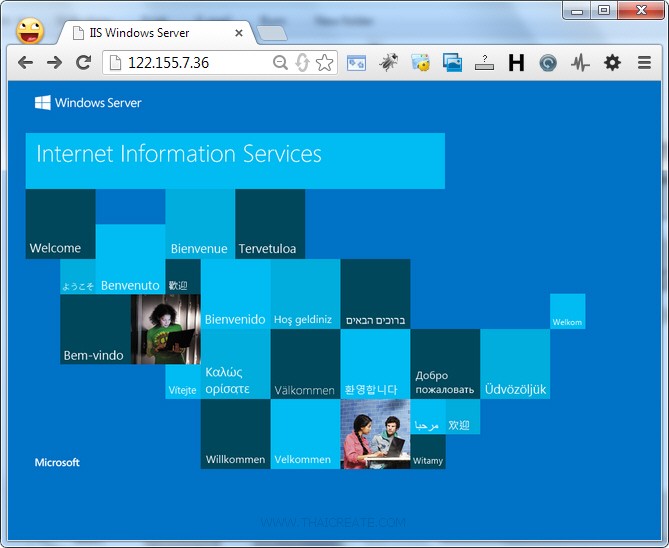Click the Arabic مرحبا tile
Image resolution: width=669 pixels, height=548 pixels.
(x=428, y=417)
